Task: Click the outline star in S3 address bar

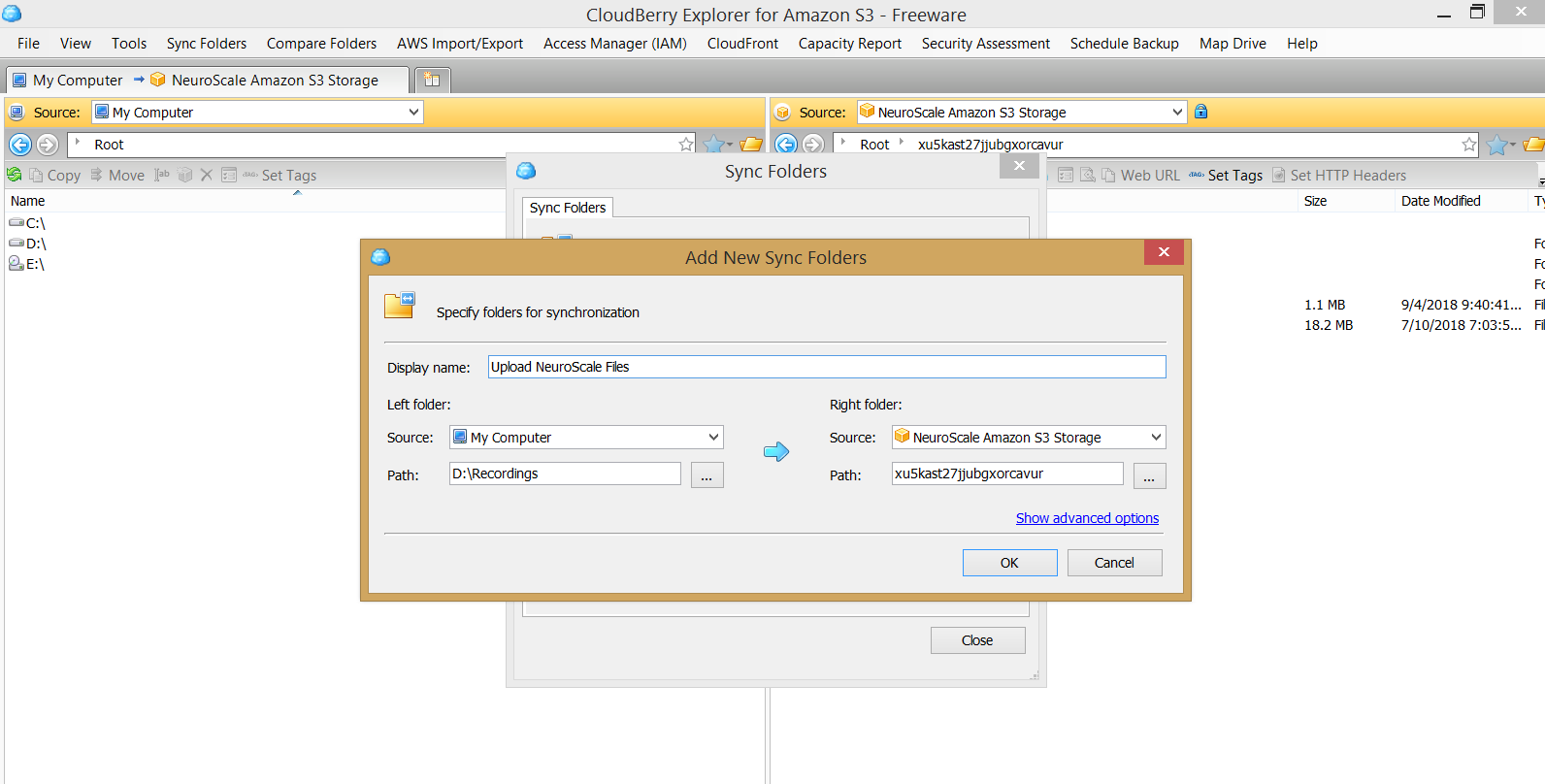Action: coord(1469,145)
